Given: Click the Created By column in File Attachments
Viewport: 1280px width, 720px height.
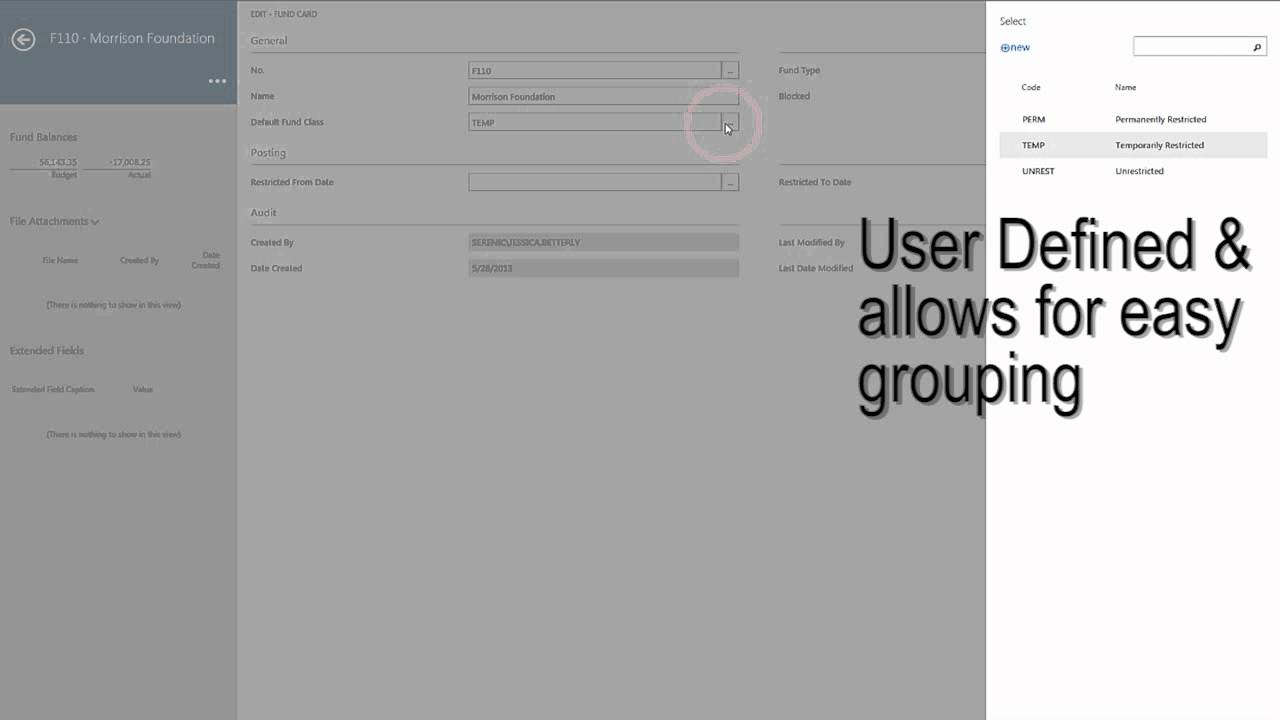Looking at the screenshot, I should pyautogui.click(x=139, y=260).
